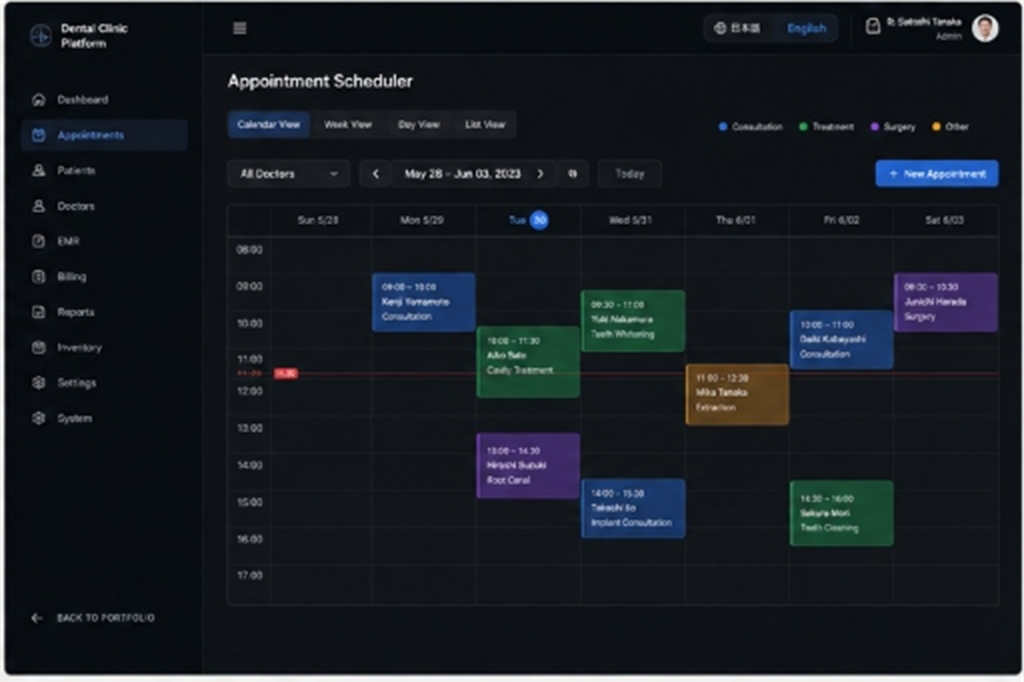This screenshot has height=682, width=1024.
Task: Open Friday 10:00 - 11:00 Consultation appointment
Action: point(841,340)
